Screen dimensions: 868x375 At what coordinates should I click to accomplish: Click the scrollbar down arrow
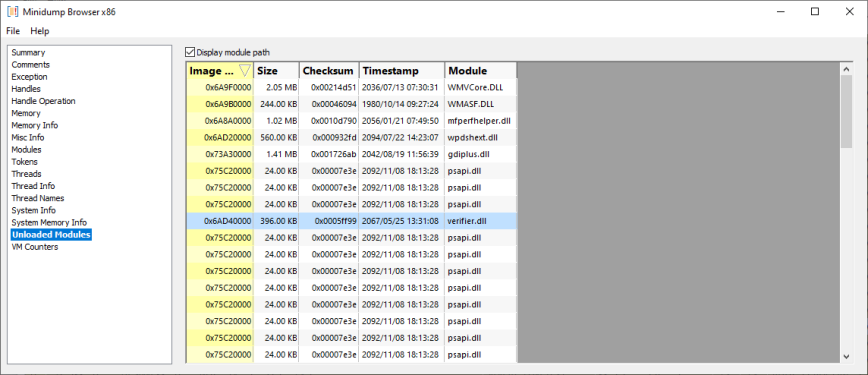[846, 356]
